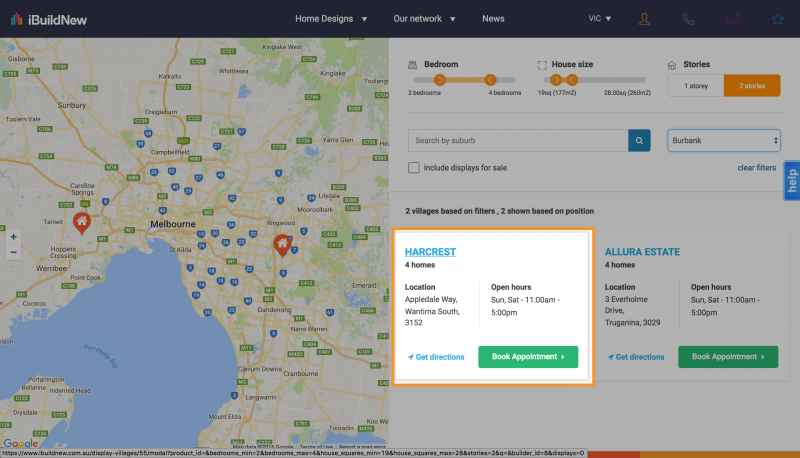Image resolution: width=800 pixels, height=458 pixels.
Task: Zoom in the map with plus button
Action: click(13, 237)
